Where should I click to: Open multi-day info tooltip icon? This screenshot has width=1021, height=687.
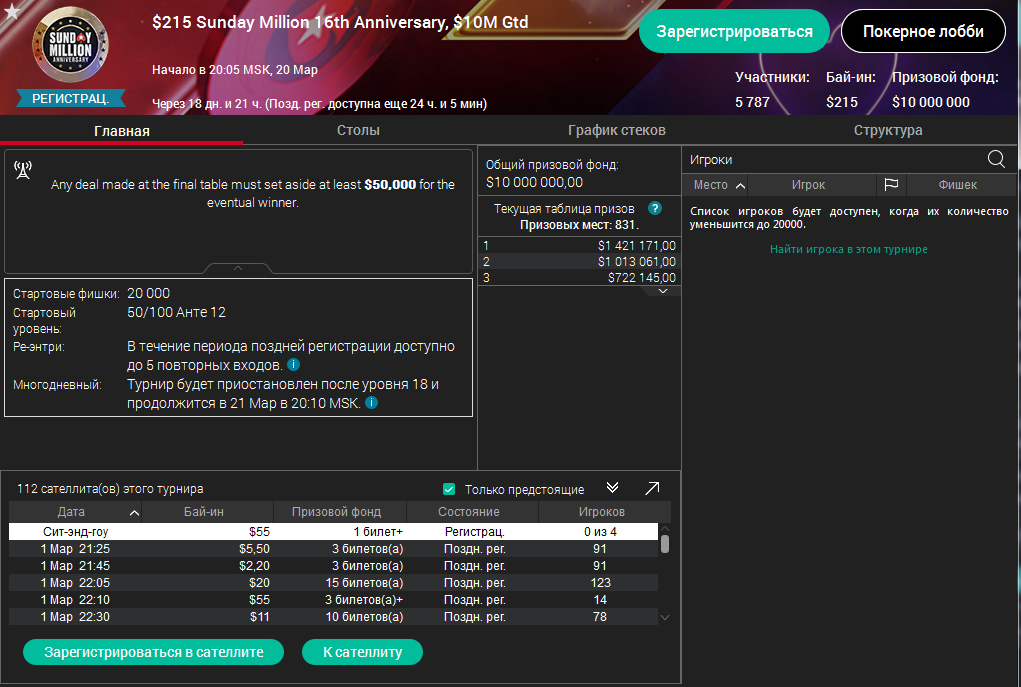371,403
